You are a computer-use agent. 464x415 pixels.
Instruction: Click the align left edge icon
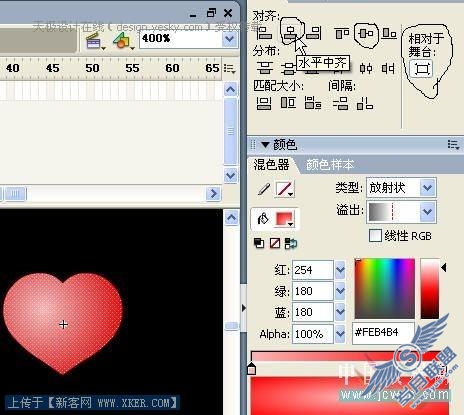[265, 33]
